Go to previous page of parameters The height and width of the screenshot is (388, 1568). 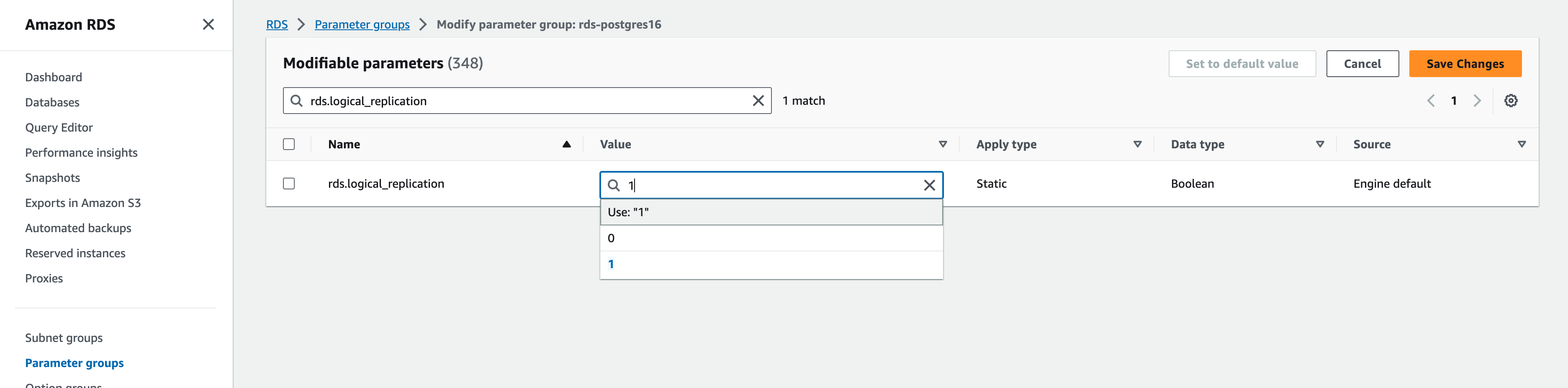pyautogui.click(x=1430, y=101)
